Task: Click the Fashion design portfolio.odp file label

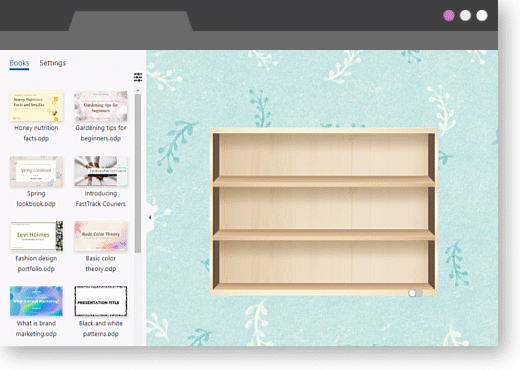Action: pyautogui.click(x=36, y=263)
